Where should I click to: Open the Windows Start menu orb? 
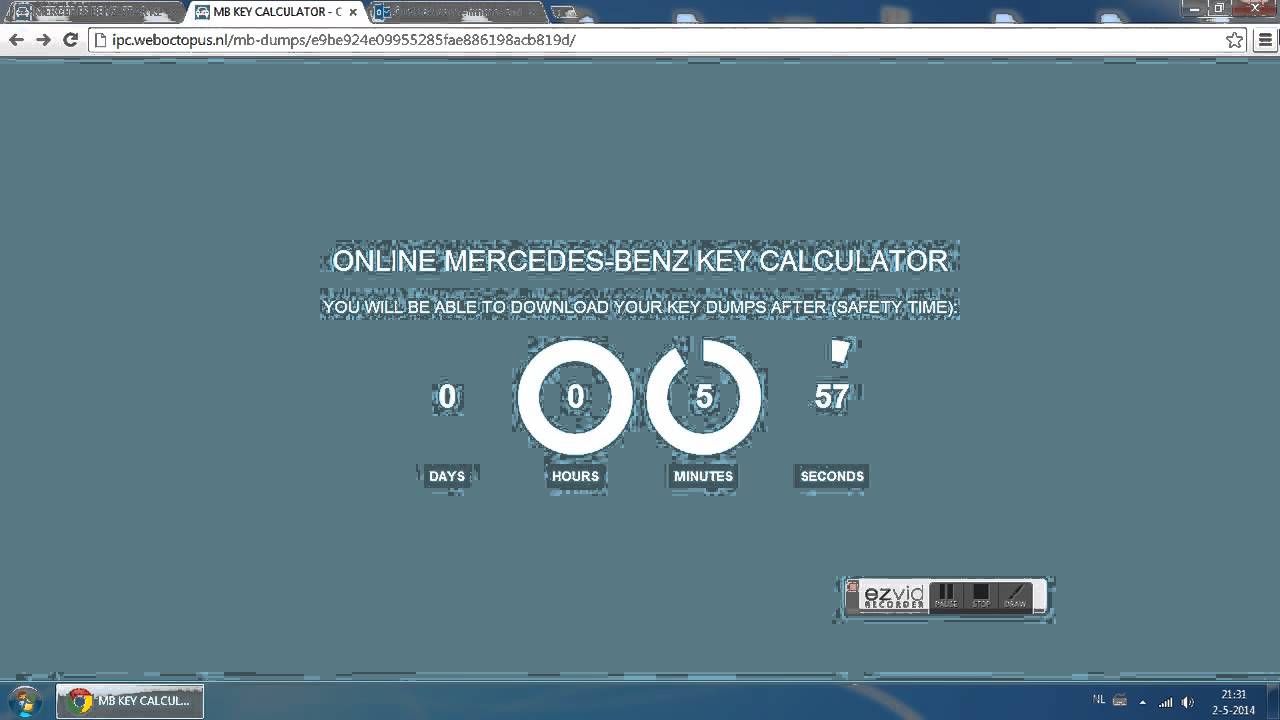point(23,701)
